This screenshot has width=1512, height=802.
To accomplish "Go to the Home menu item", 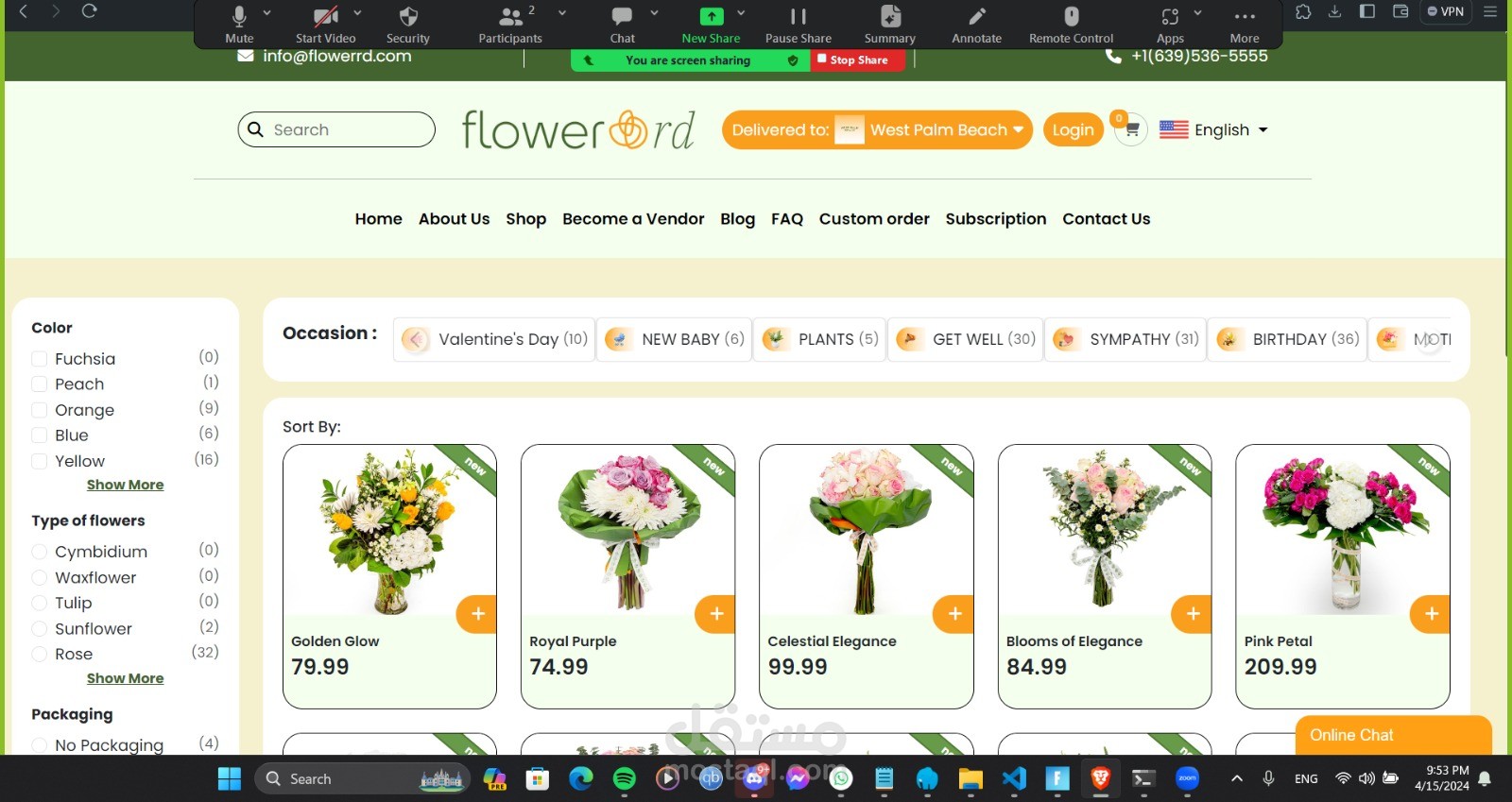I will click(x=378, y=219).
